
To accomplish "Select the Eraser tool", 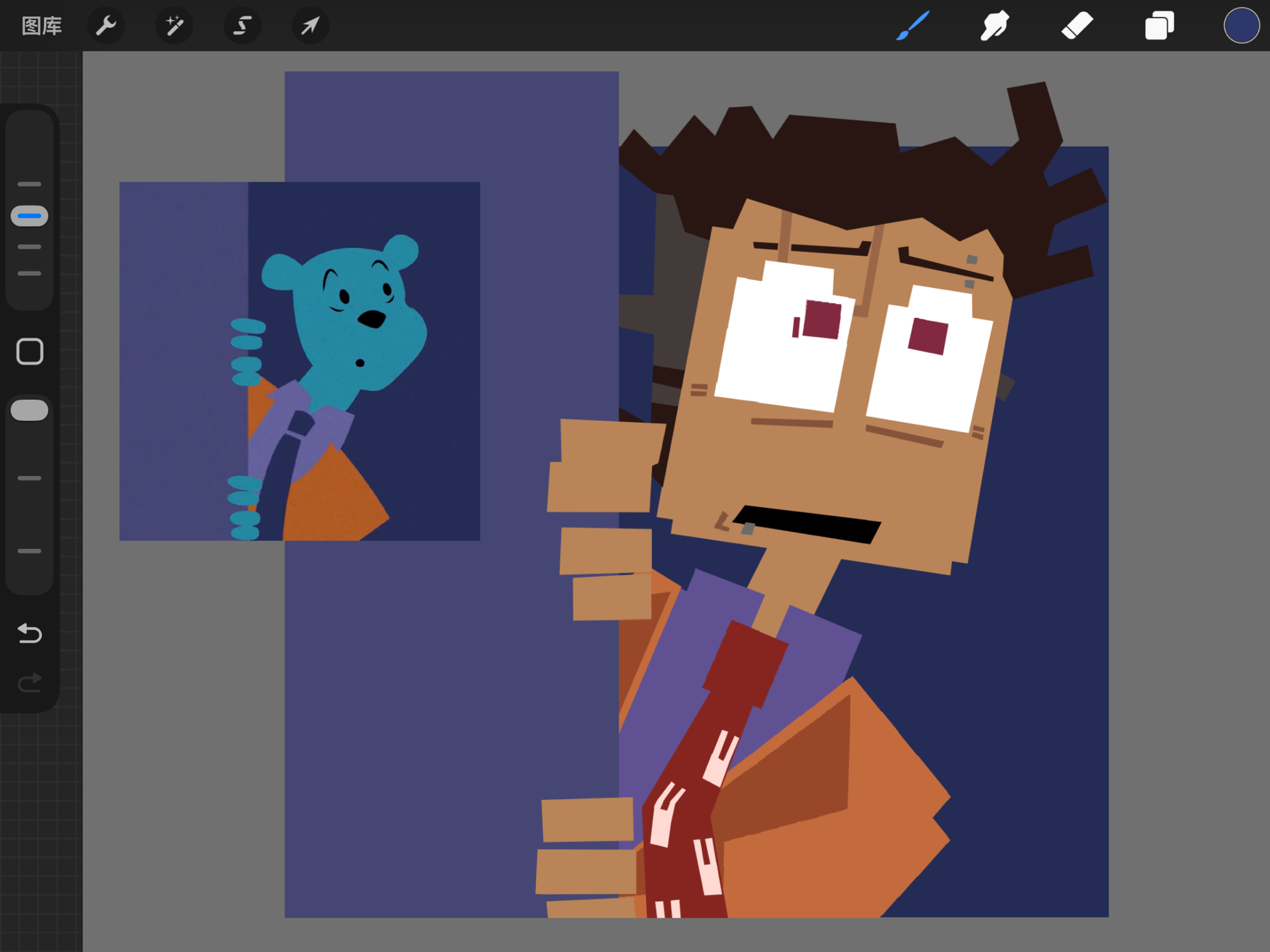I will pos(1077,26).
